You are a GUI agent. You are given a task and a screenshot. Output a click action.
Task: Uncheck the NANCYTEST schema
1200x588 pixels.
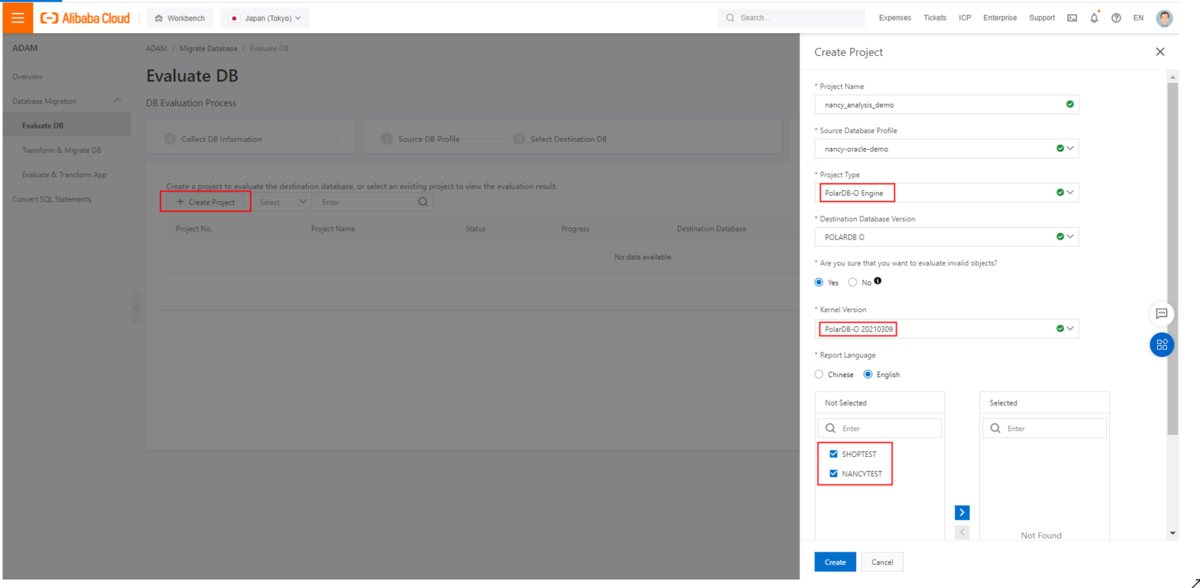(833, 474)
